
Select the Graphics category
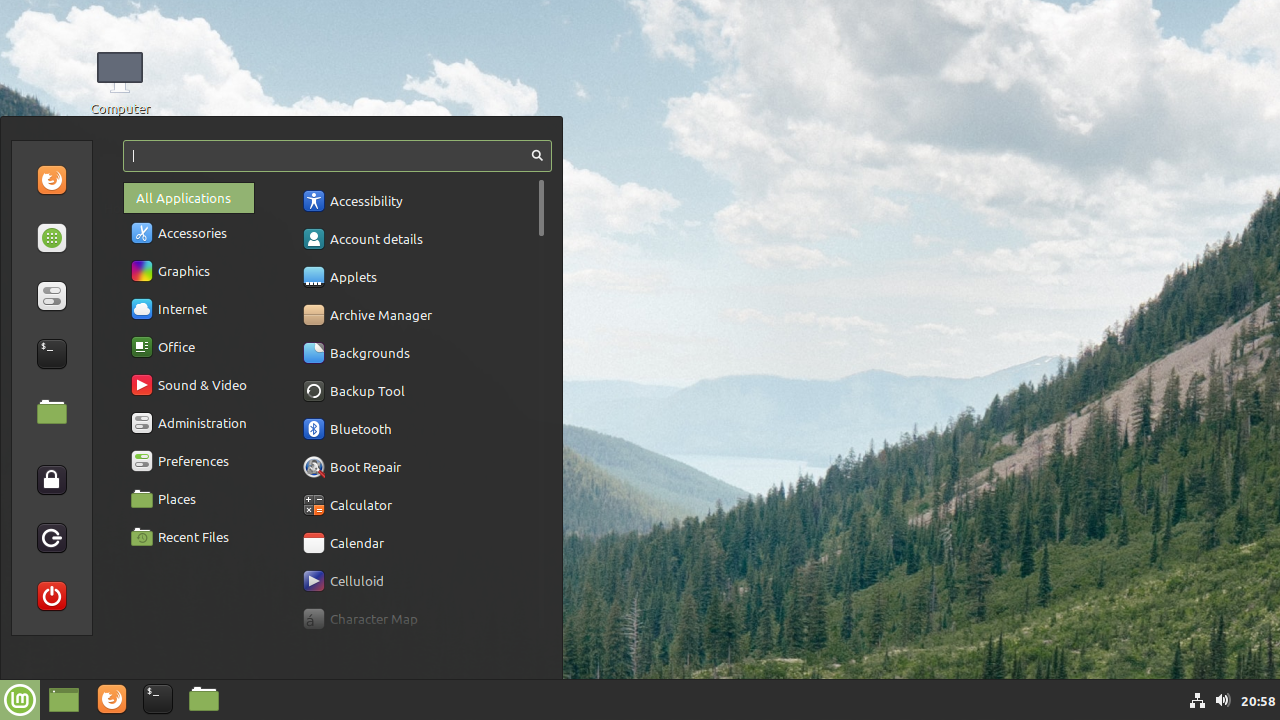pos(183,271)
